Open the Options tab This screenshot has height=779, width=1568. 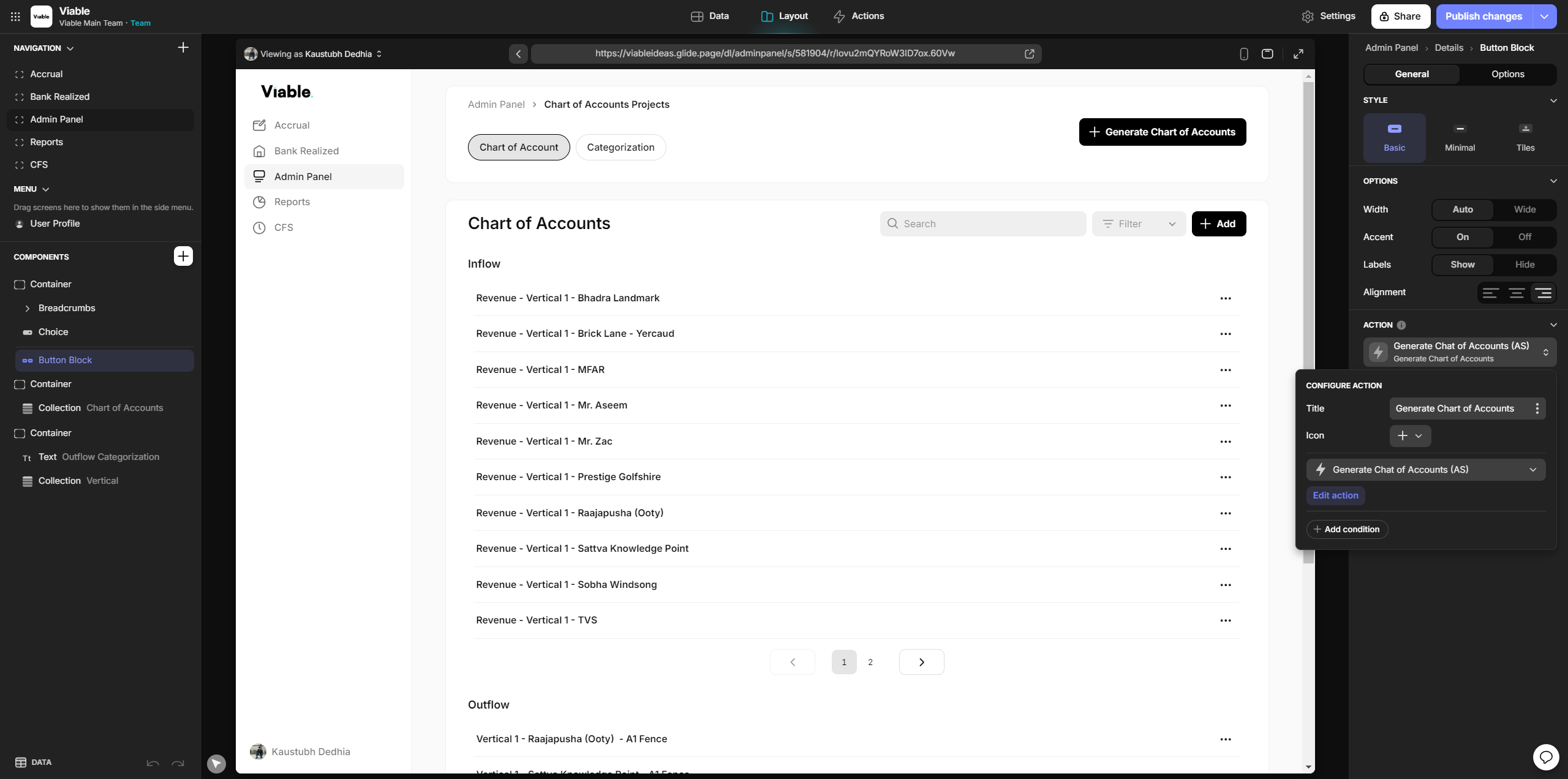(x=1507, y=74)
